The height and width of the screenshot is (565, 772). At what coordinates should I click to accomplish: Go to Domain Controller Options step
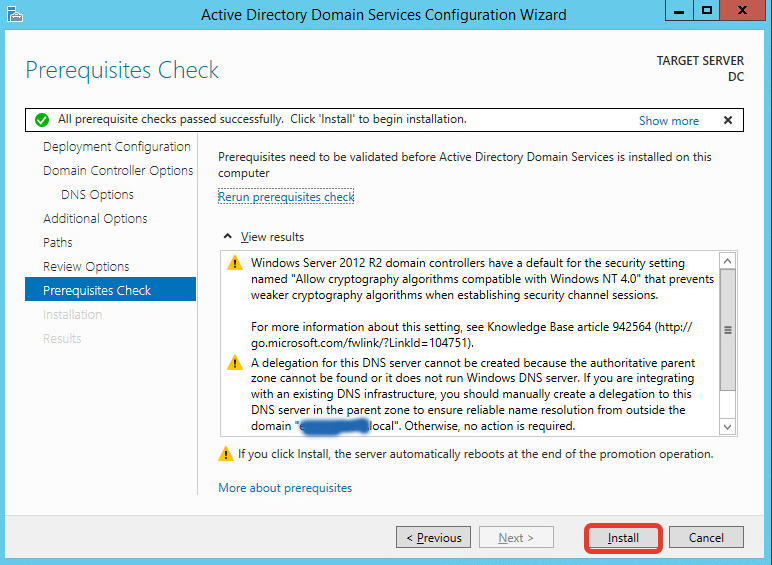pos(118,170)
